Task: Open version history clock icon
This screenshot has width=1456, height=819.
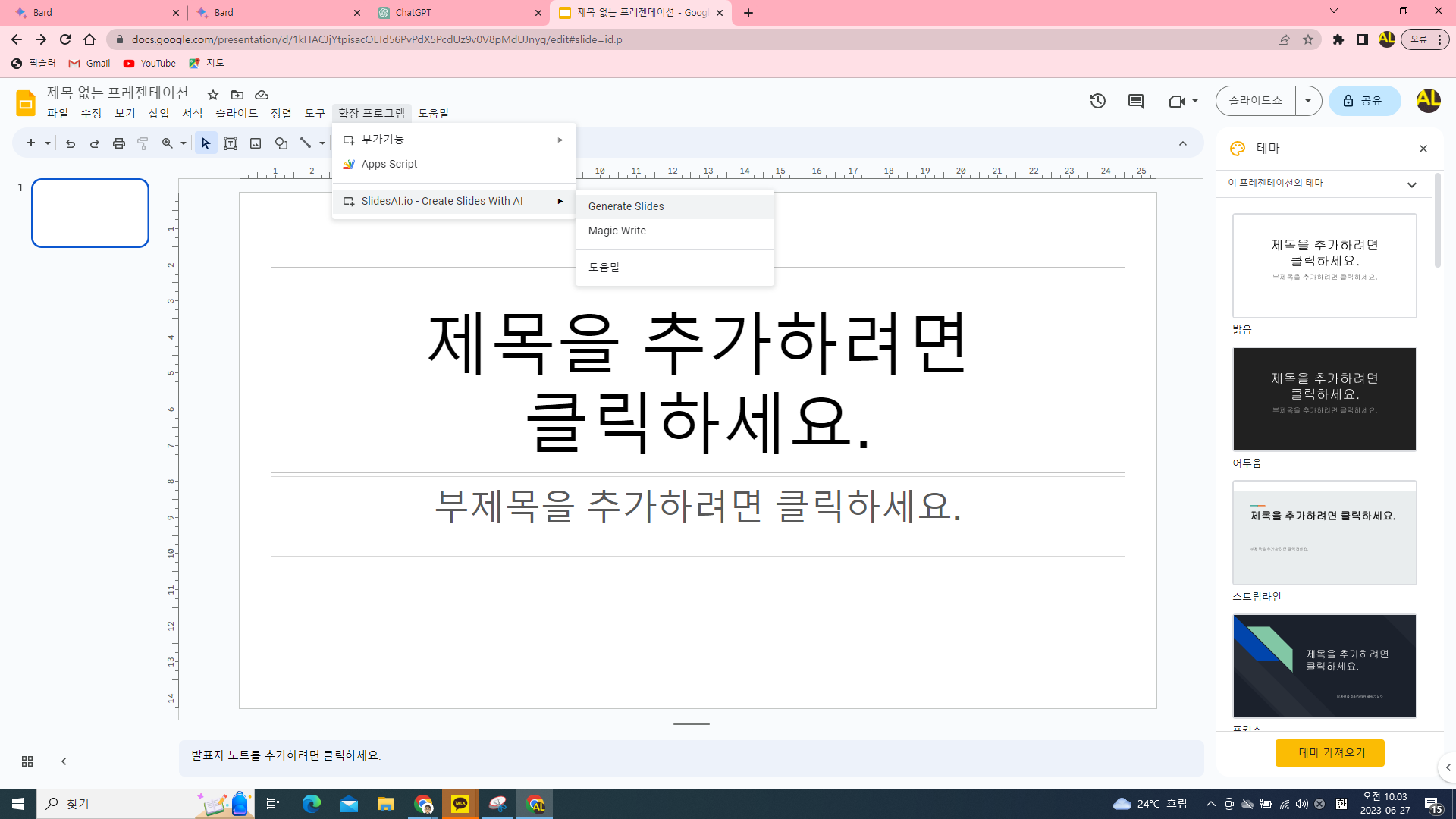Action: point(1097,101)
